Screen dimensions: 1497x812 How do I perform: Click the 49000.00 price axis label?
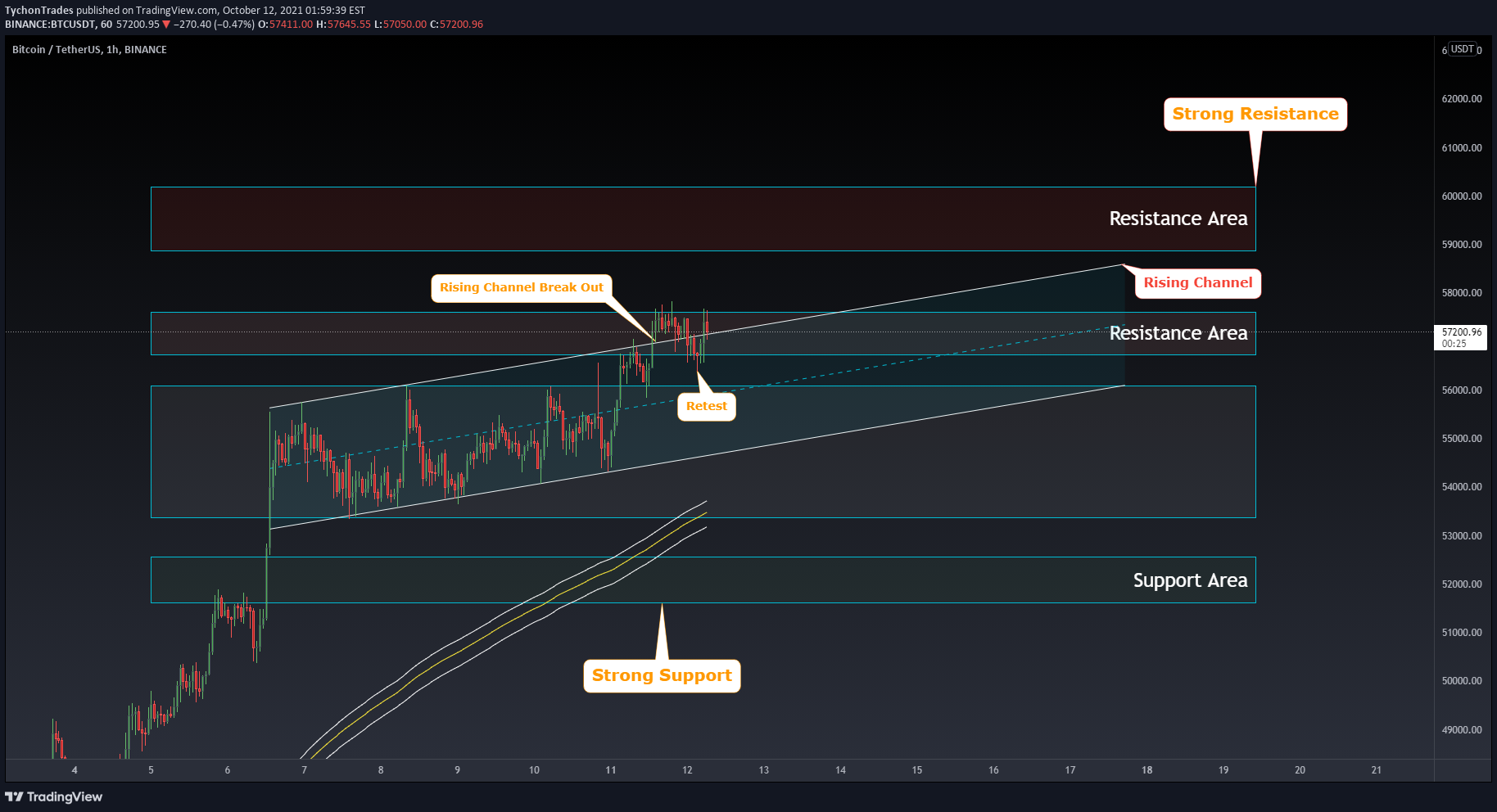(x=1462, y=730)
